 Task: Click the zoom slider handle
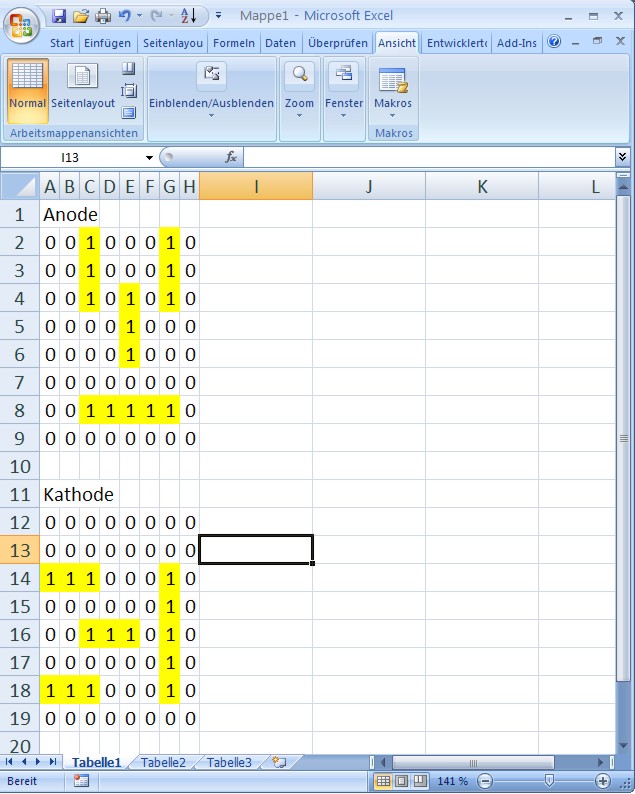[x=549, y=780]
